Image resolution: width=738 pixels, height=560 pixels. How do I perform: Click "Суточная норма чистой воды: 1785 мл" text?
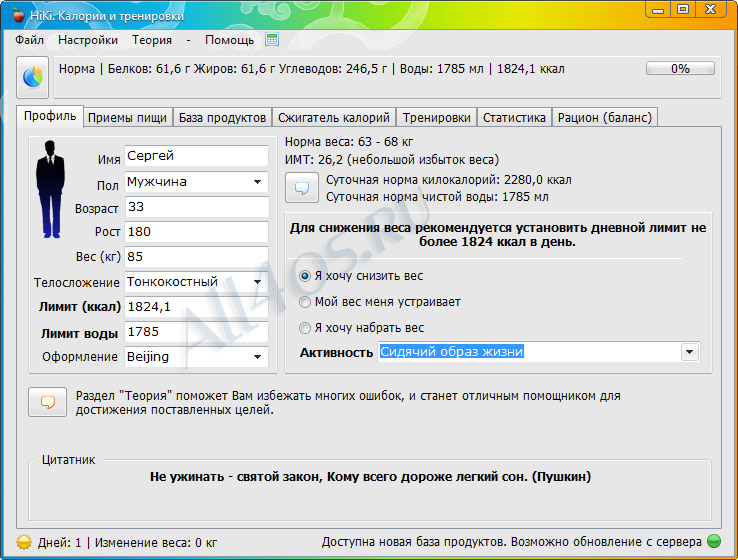(437, 197)
